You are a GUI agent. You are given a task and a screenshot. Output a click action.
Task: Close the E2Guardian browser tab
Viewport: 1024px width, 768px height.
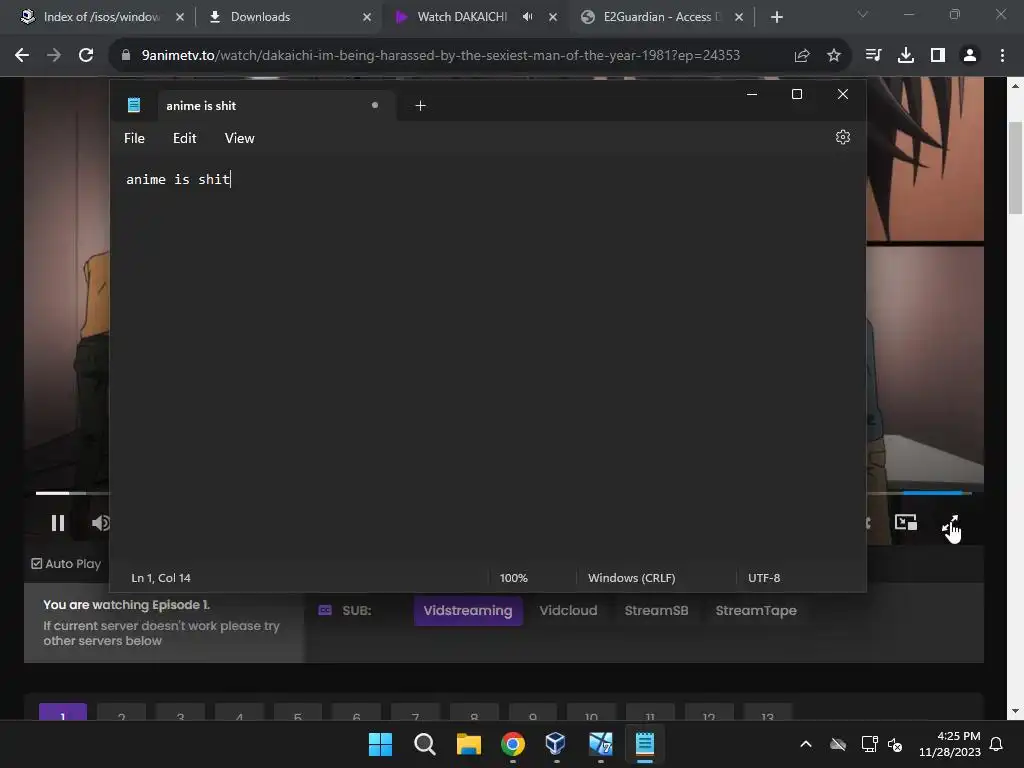click(739, 17)
